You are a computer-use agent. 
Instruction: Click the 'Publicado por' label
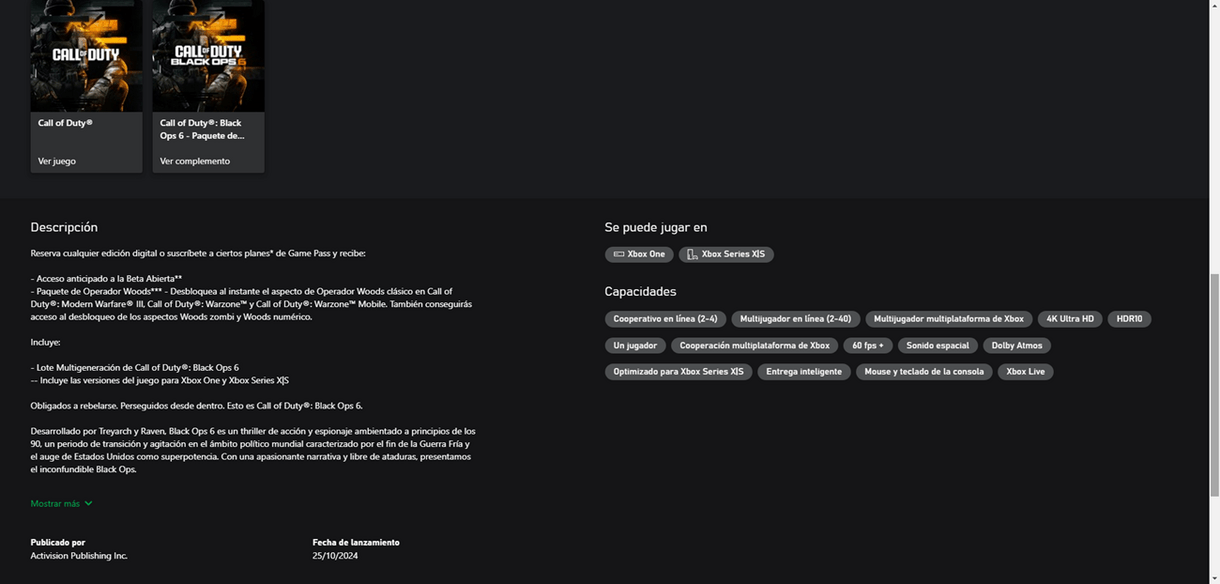58,542
